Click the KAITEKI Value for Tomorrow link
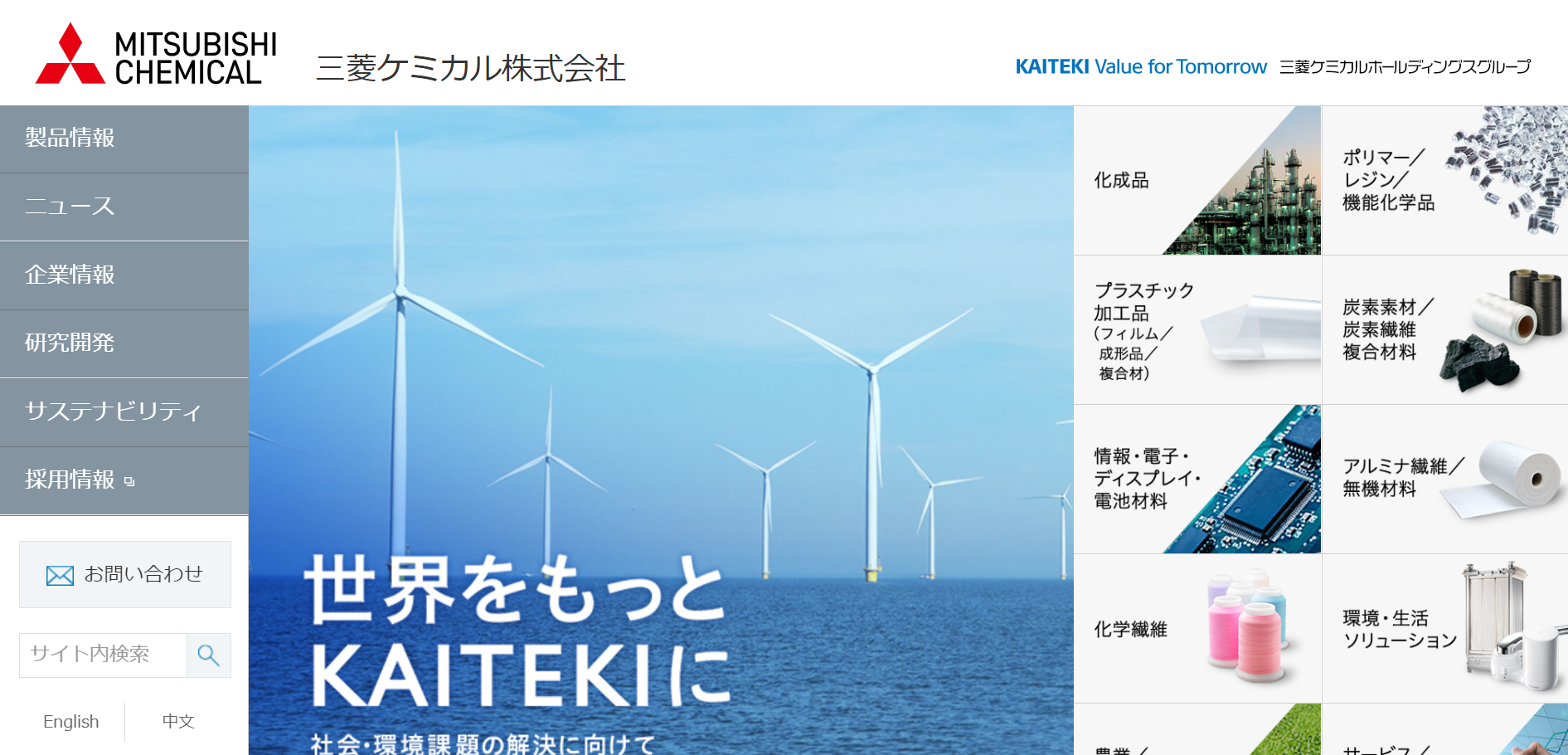1568x755 pixels. 1141,66
